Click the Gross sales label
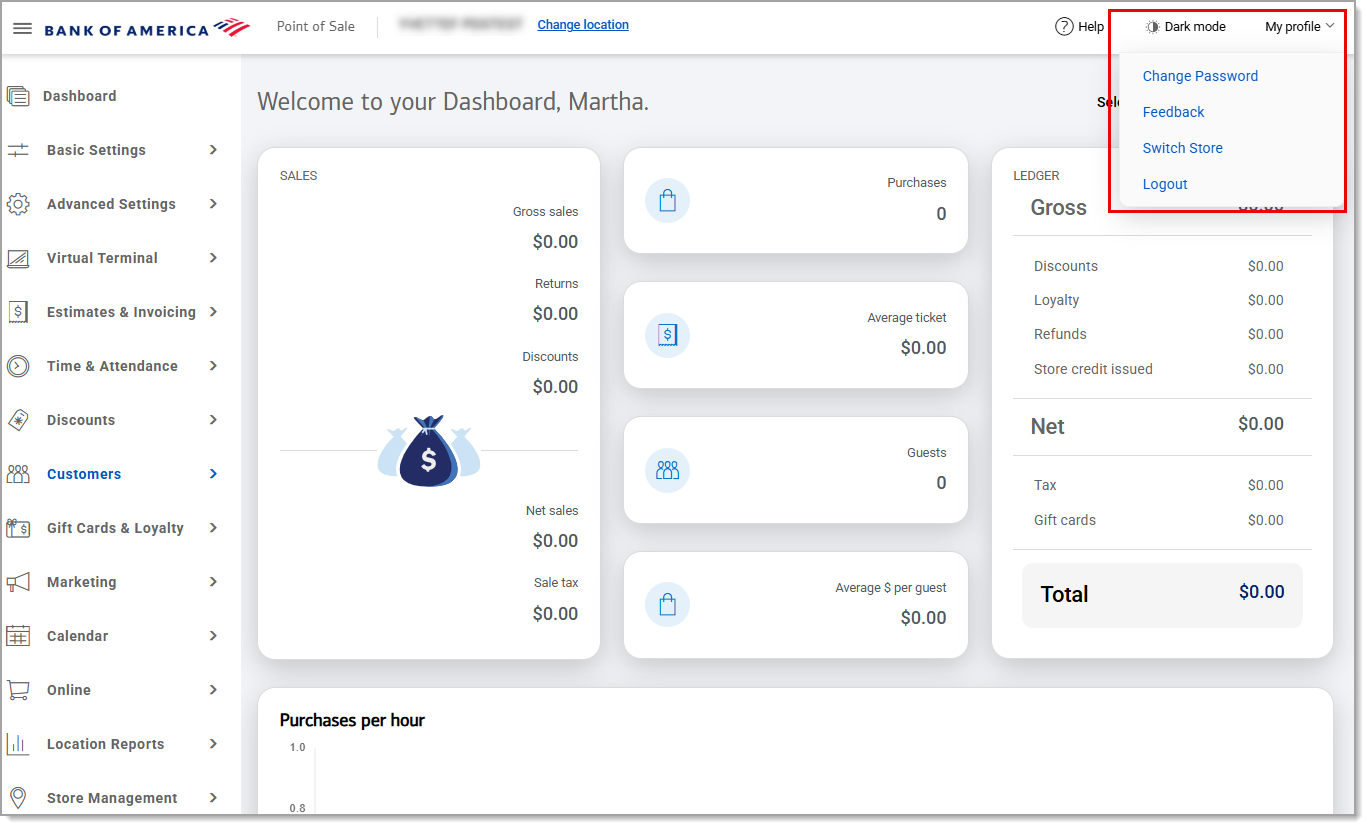Screen dimensions: 1368x828 (545, 212)
